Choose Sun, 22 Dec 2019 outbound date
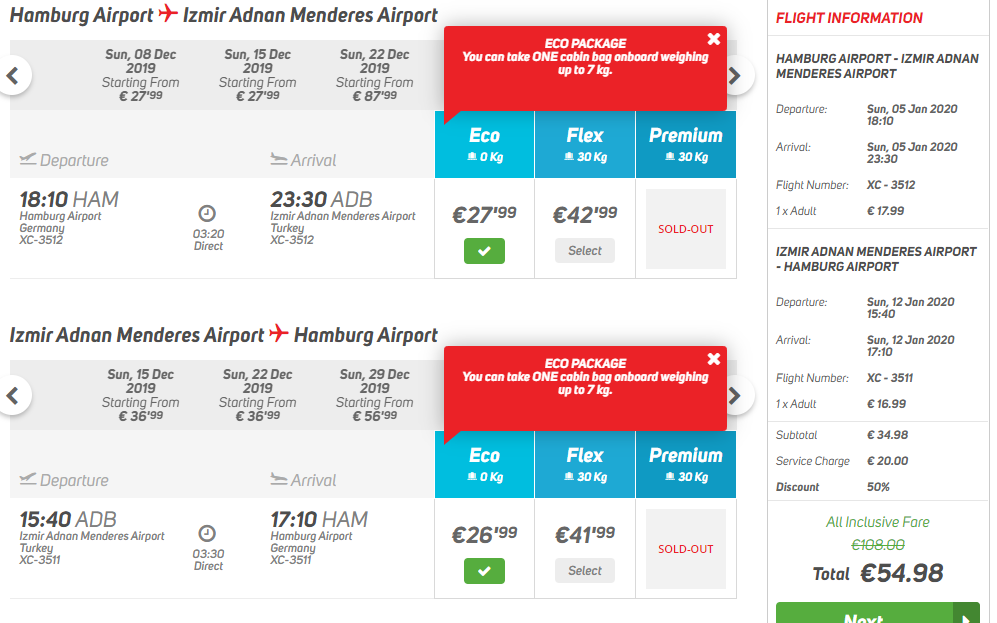The height and width of the screenshot is (623, 997). 375,75
